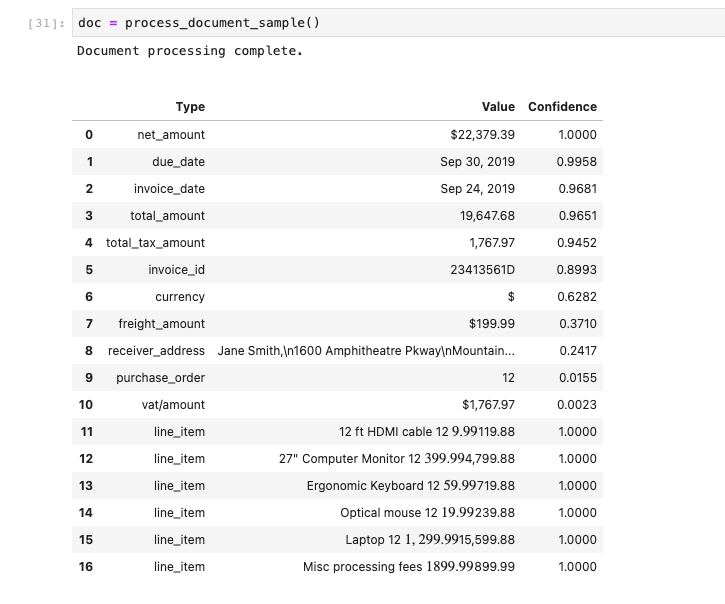Click the freight_amount value $199.99
Viewport: 725px width, 604px height.
491,324
